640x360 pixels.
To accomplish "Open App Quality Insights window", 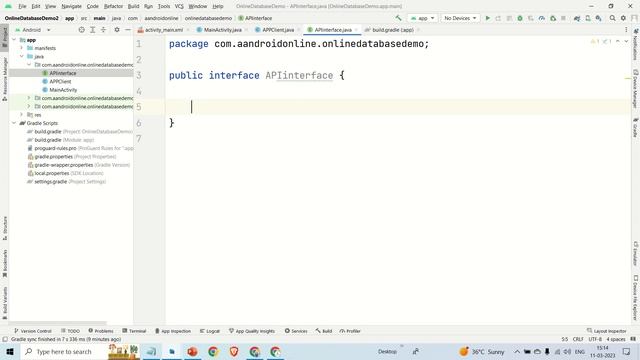I will pos(251,331).
